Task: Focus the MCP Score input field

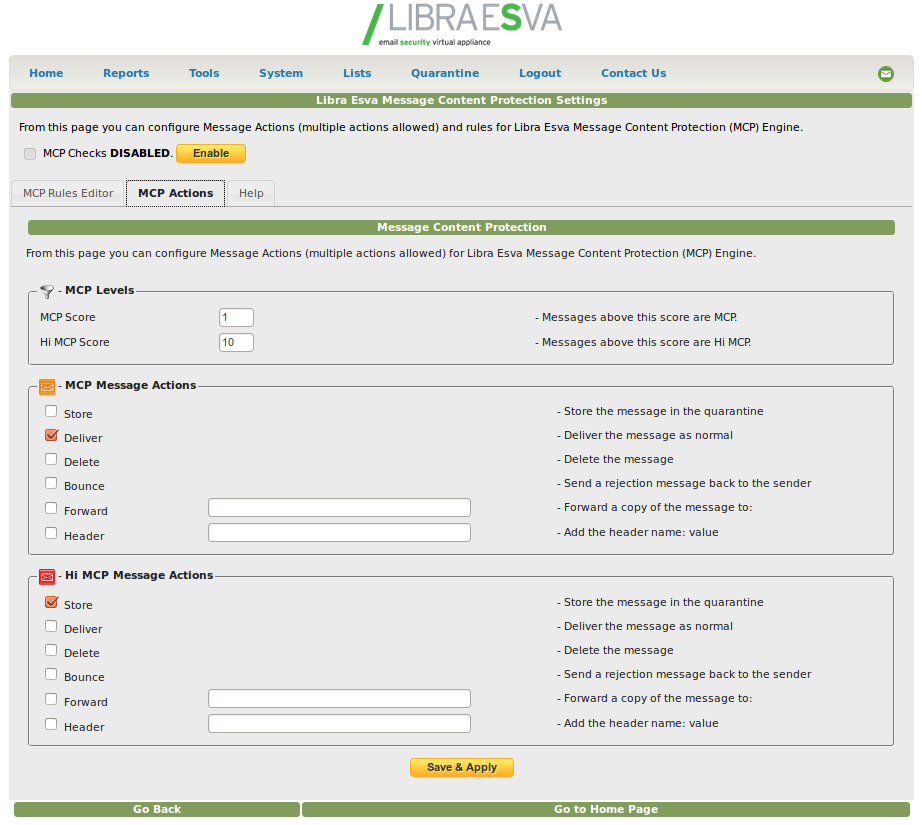Action: pos(236,318)
